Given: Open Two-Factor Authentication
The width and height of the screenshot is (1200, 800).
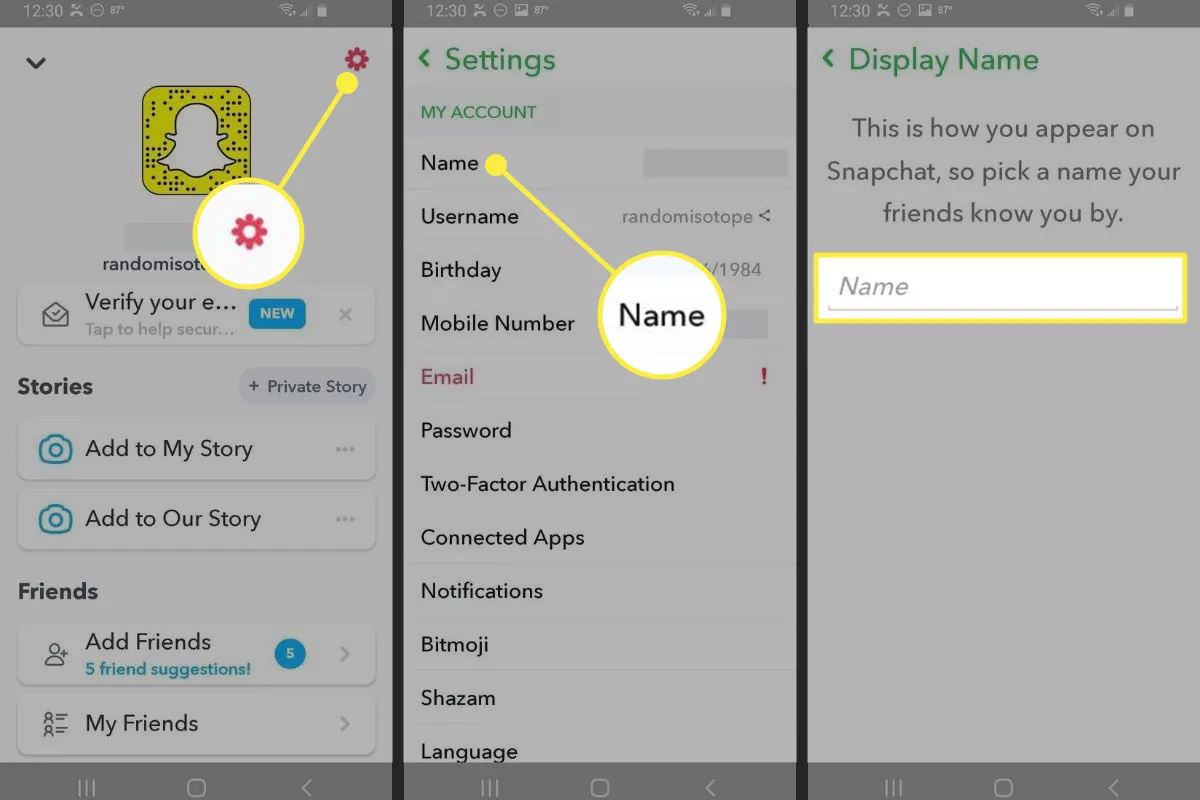Looking at the screenshot, I should tap(601, 484).
